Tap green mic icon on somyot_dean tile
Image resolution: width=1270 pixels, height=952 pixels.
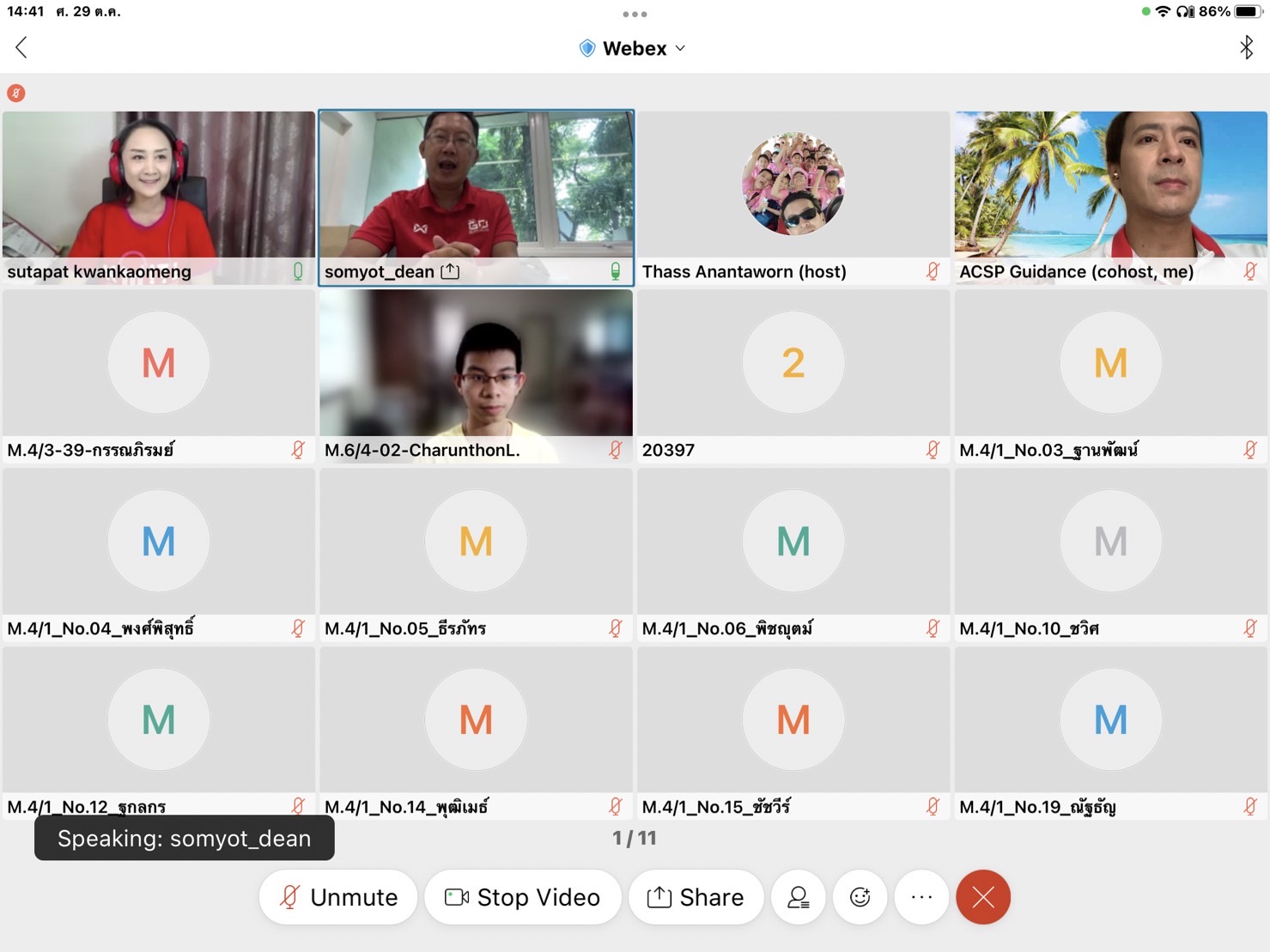[x=616, y=271]
